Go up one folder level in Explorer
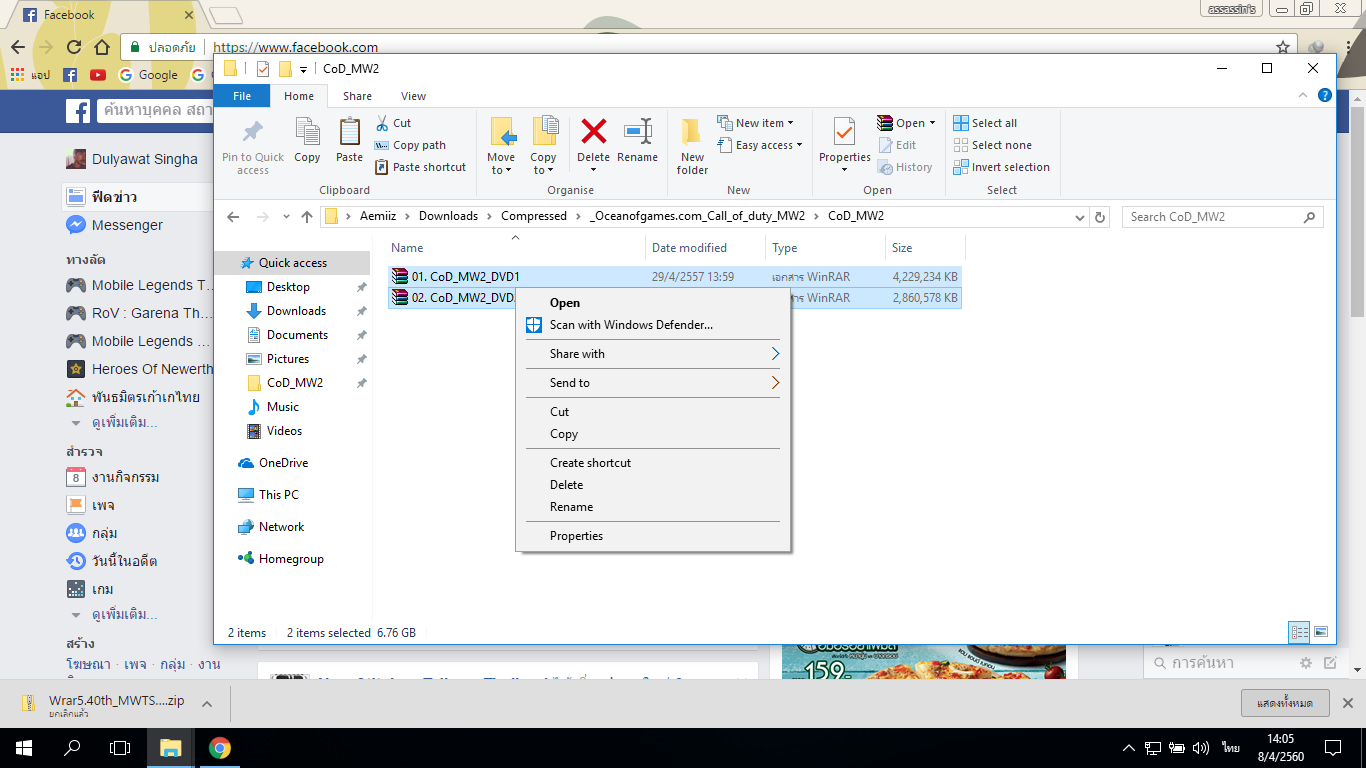This screenshot has height=768, width=1366. (x=307, y=217)
